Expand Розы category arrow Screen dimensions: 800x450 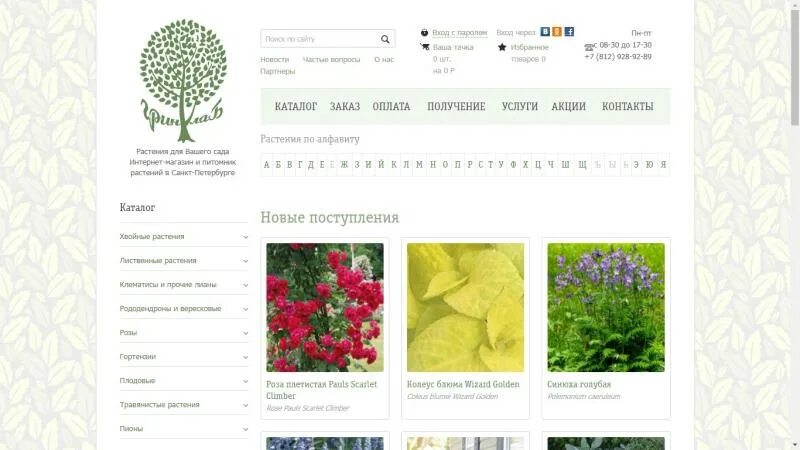(x=245, y=333)
